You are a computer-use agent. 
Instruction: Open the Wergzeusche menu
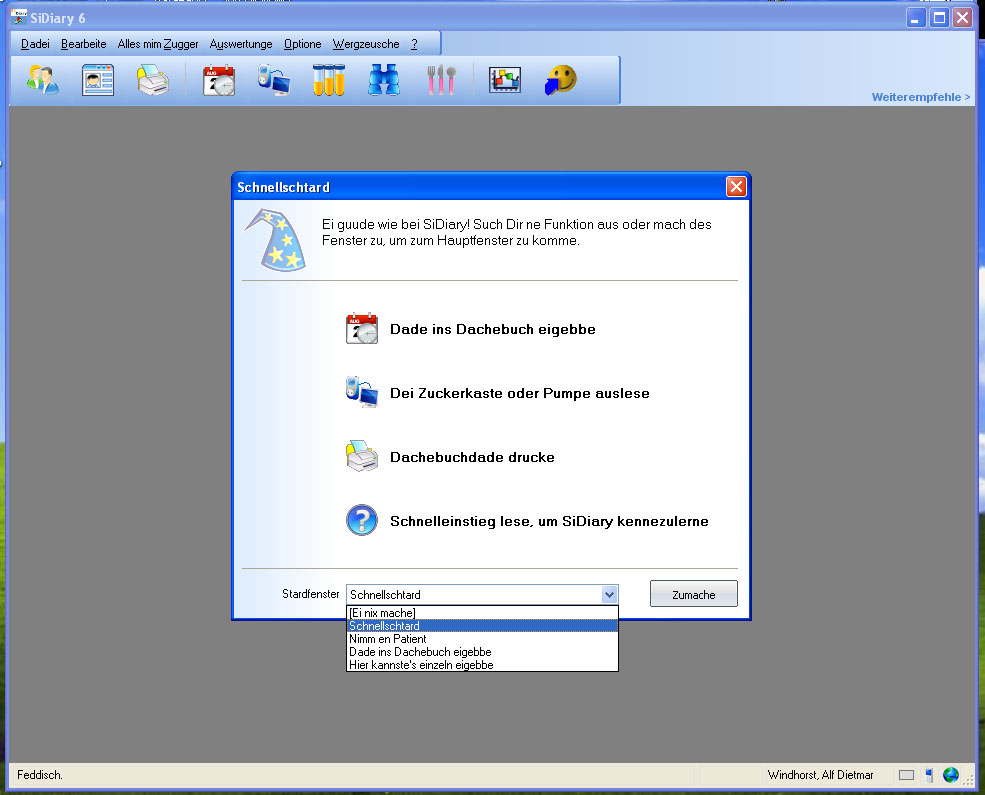coord(366,44)
